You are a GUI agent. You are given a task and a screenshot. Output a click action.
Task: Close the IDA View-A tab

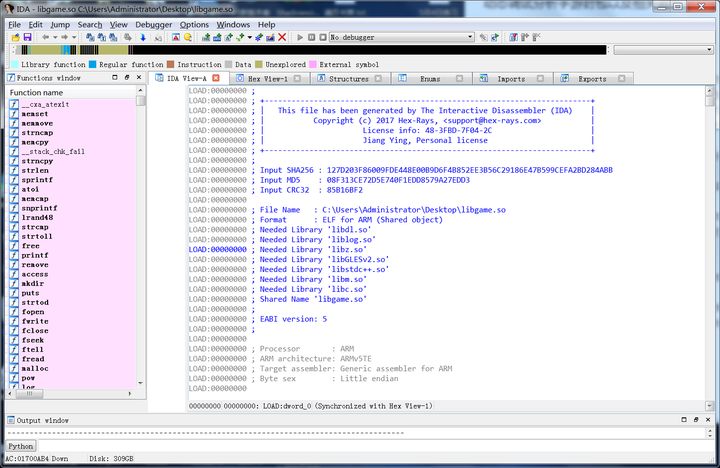[216, 78]
